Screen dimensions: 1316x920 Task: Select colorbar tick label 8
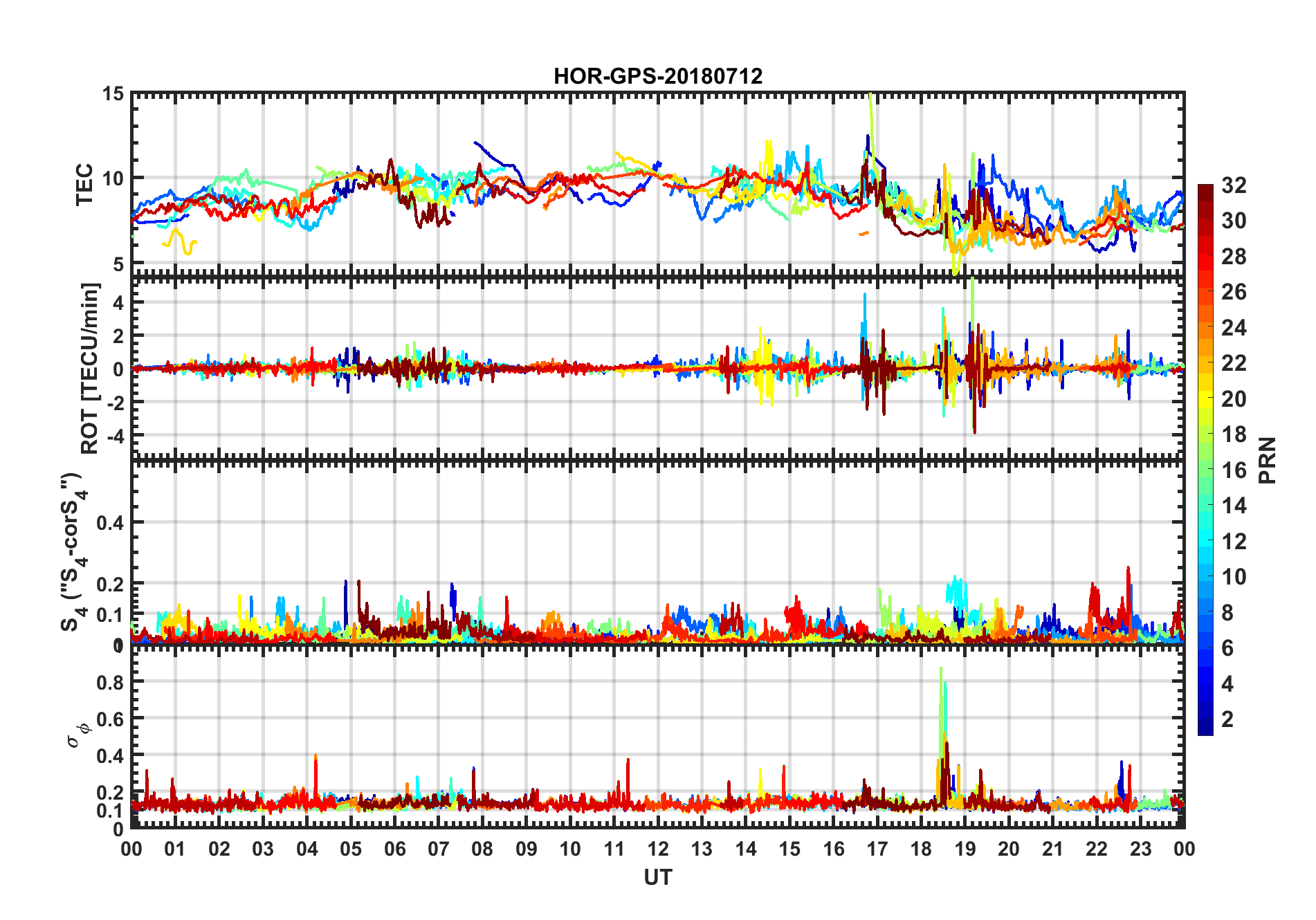(1228, 612)
